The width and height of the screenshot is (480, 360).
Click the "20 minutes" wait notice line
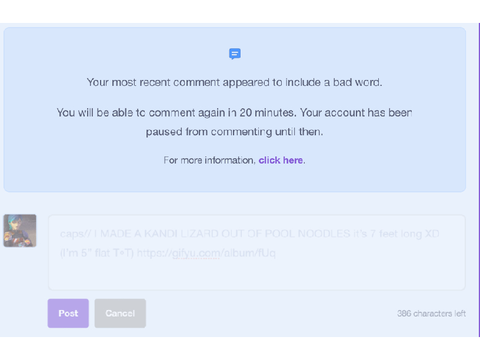234,113
